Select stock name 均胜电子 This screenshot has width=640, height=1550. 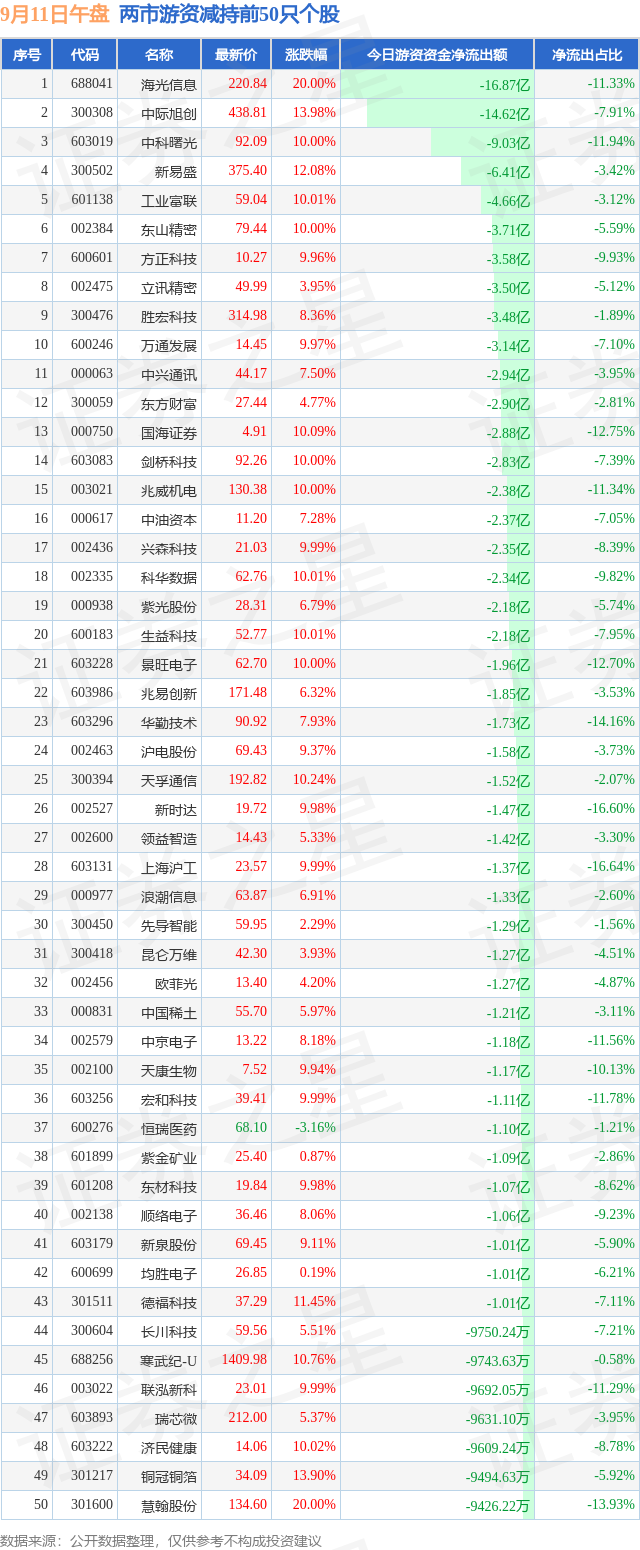170,1274
